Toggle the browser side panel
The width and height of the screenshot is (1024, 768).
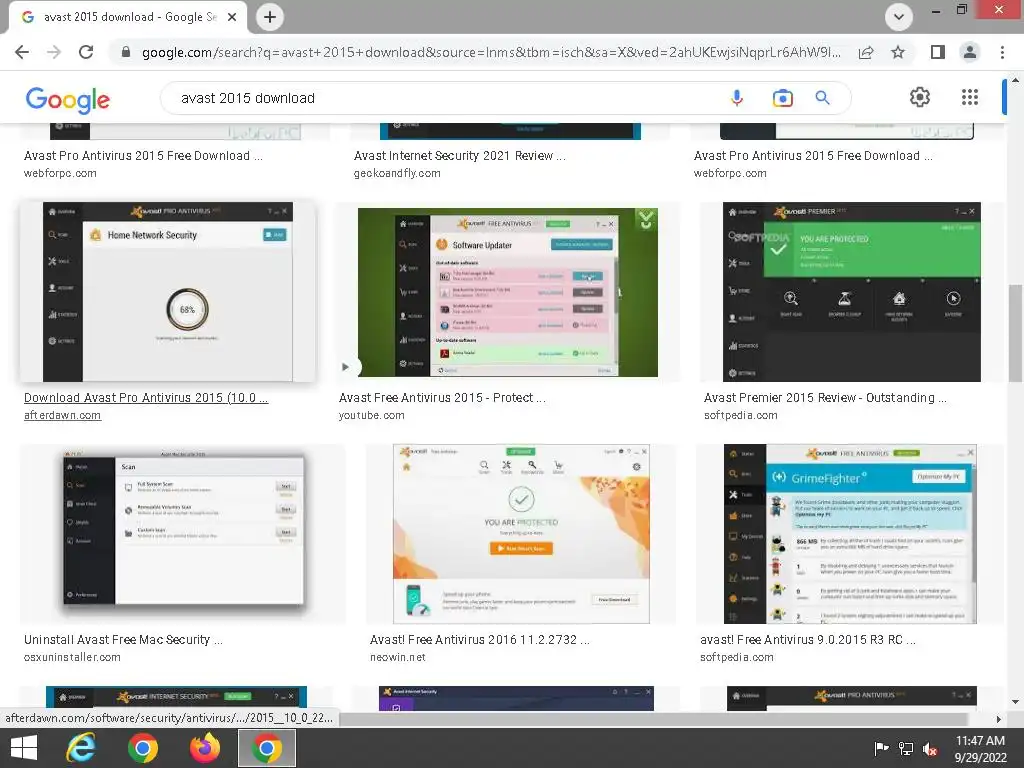coord(938,52)
